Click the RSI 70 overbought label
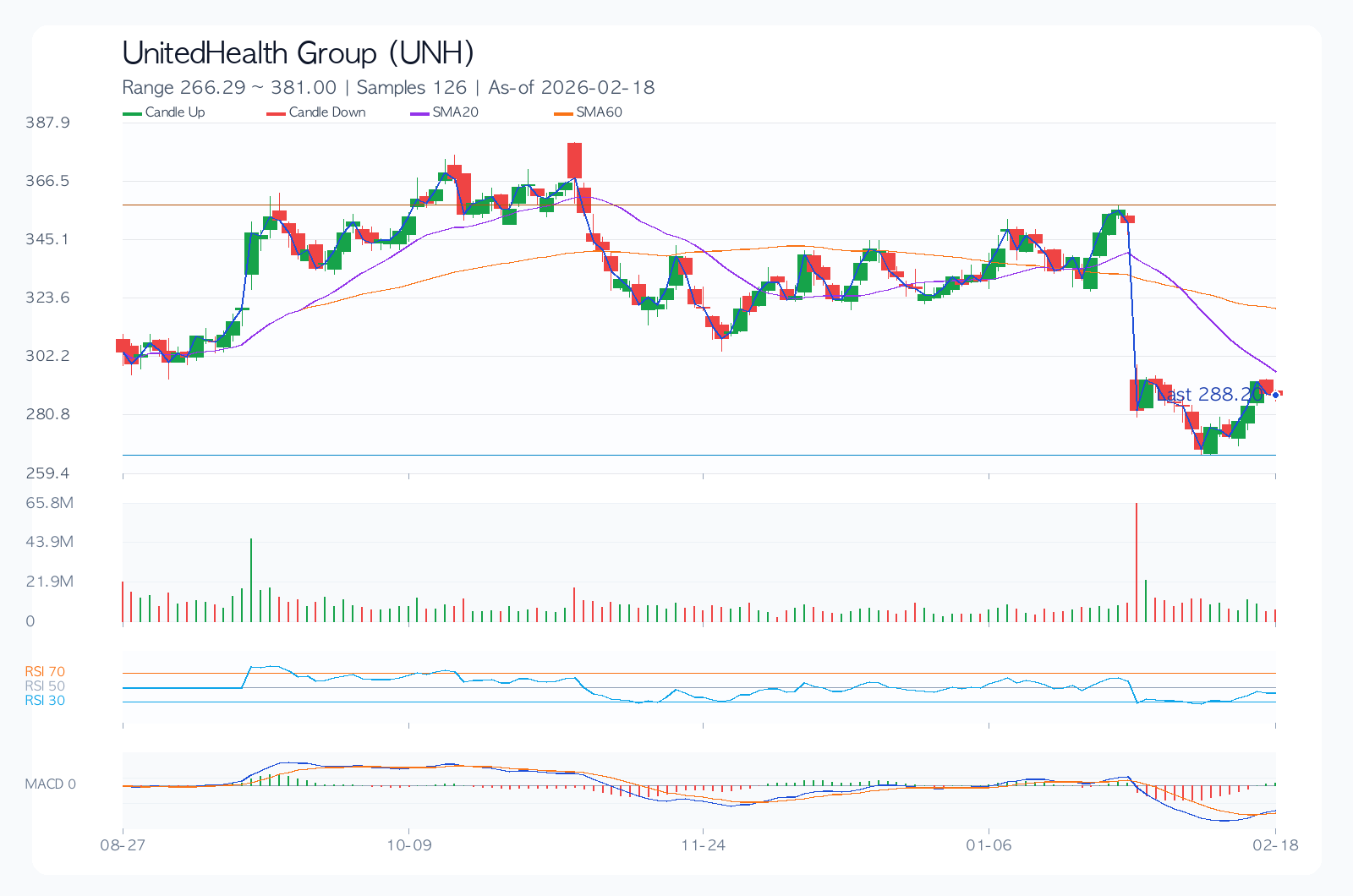The height and width of the screenshot is (896, 1353). (45, 672)
